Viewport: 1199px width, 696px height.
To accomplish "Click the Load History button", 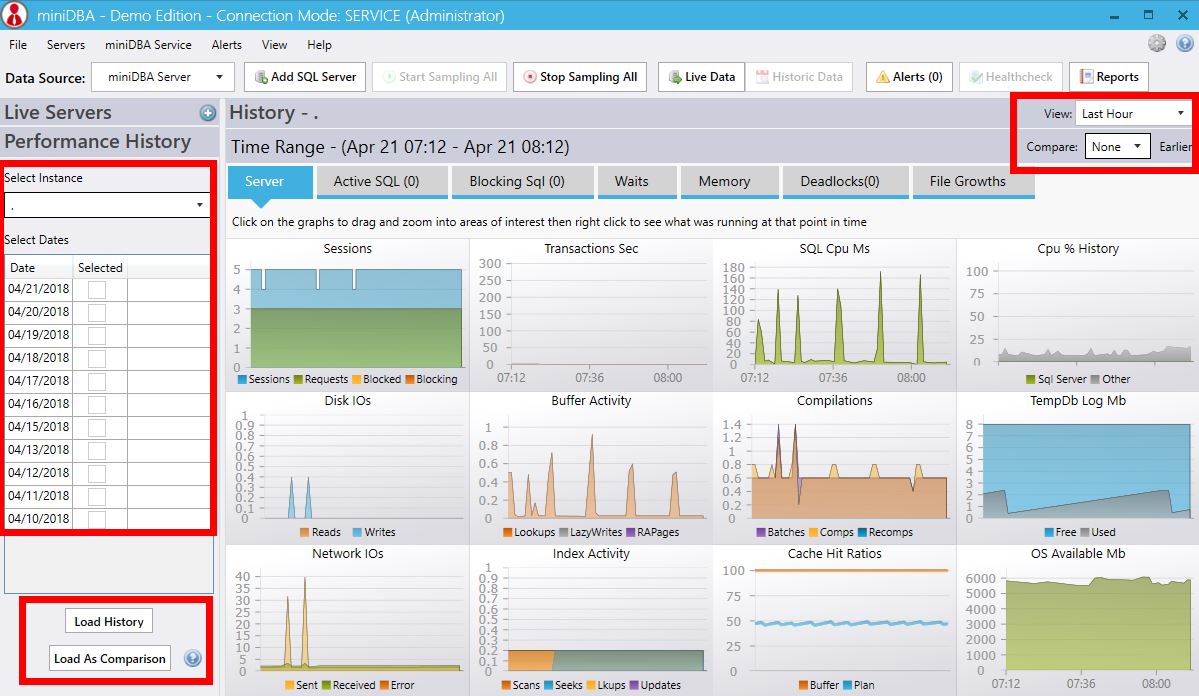I will tap(109, 621).
